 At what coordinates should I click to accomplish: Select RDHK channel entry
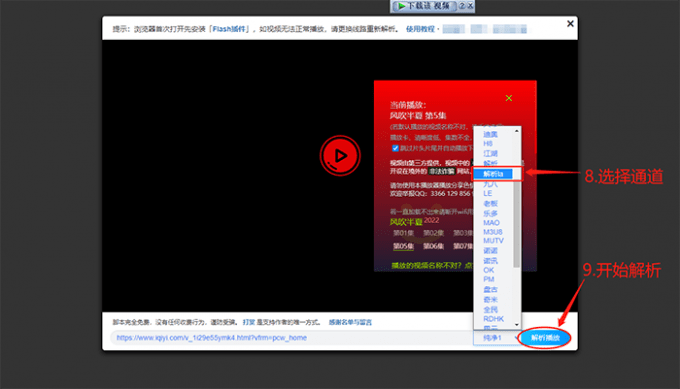(x=494, y=319)
